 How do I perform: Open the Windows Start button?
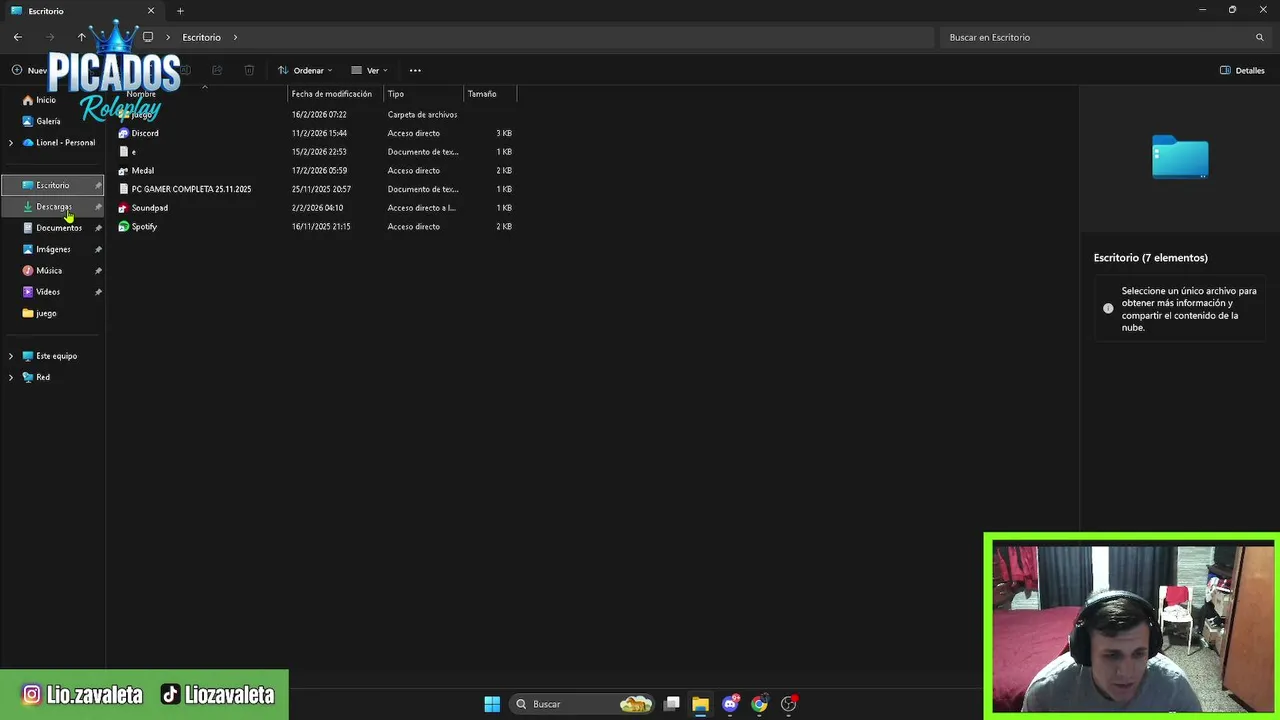(x=492, y=704)
